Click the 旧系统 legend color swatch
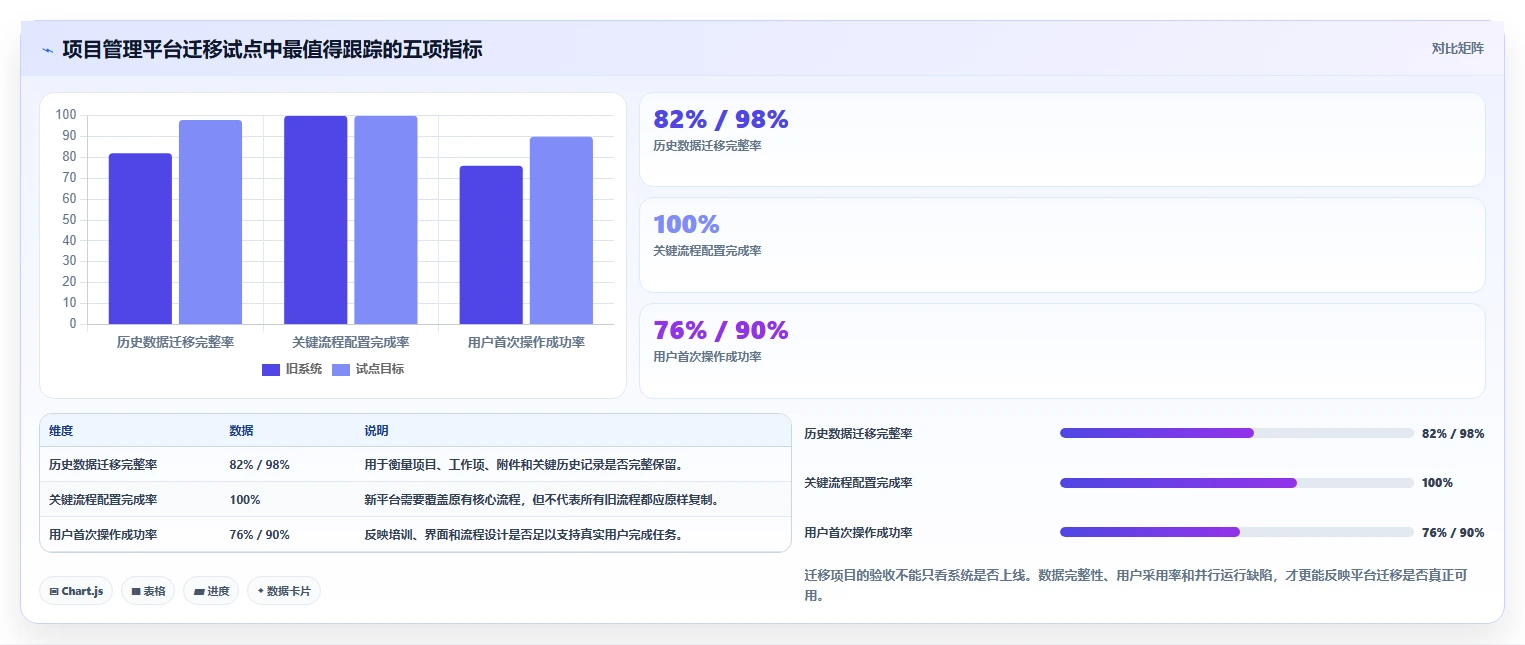Screen dimensions: 1525x645 coord(271,369)
